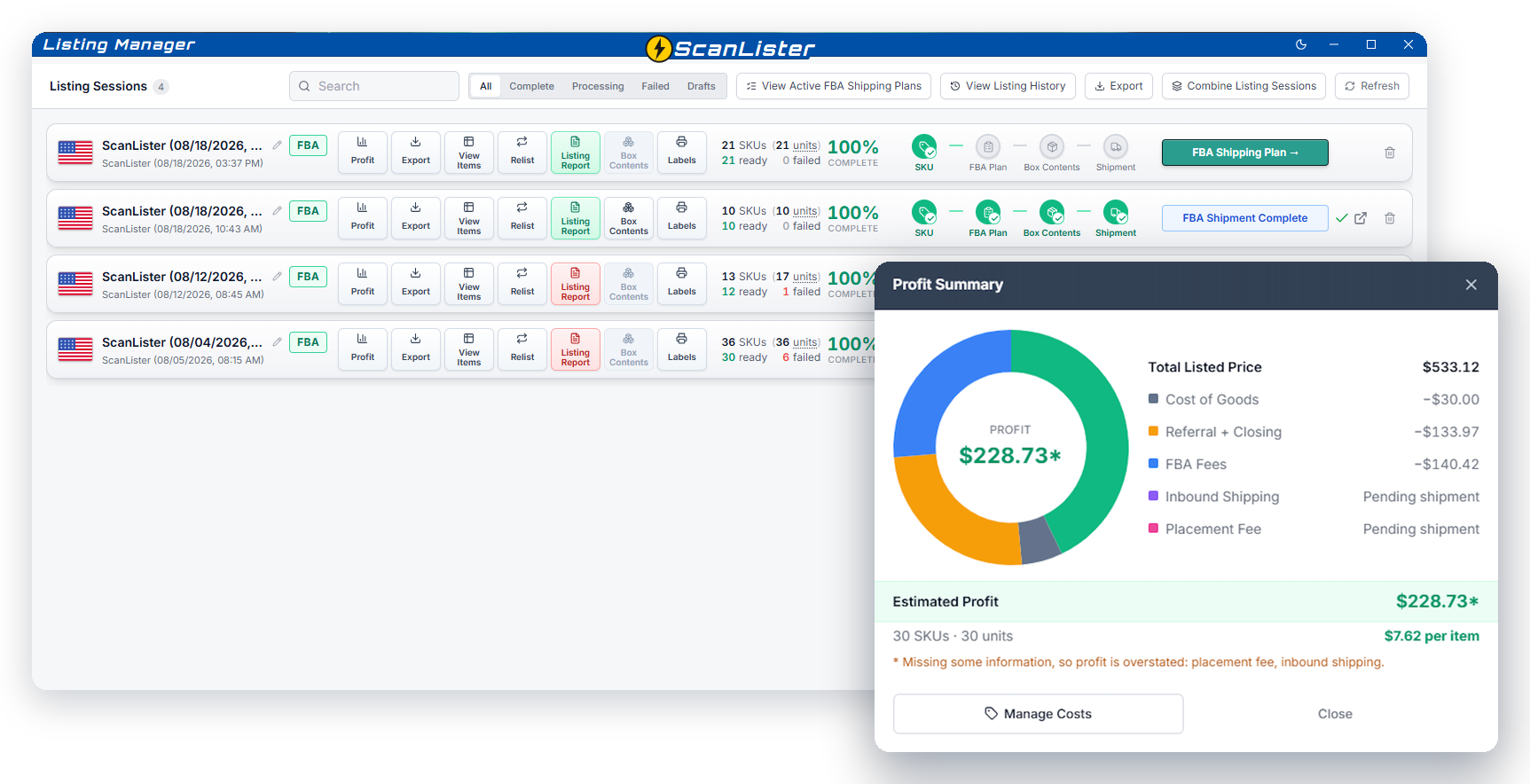
Task: Click Total Listed Price $533.12 value
Action: [1451, 367]
